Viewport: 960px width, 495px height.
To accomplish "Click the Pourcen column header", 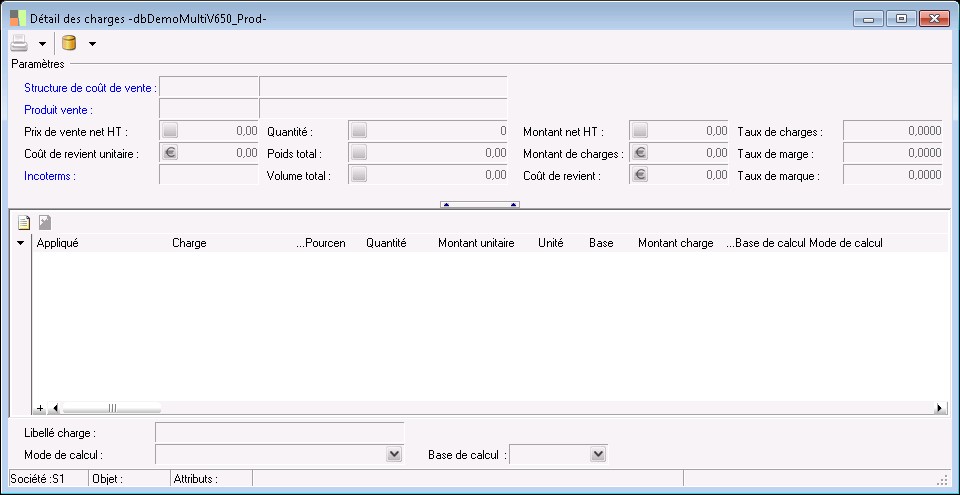I will click(x=321, y=243).
